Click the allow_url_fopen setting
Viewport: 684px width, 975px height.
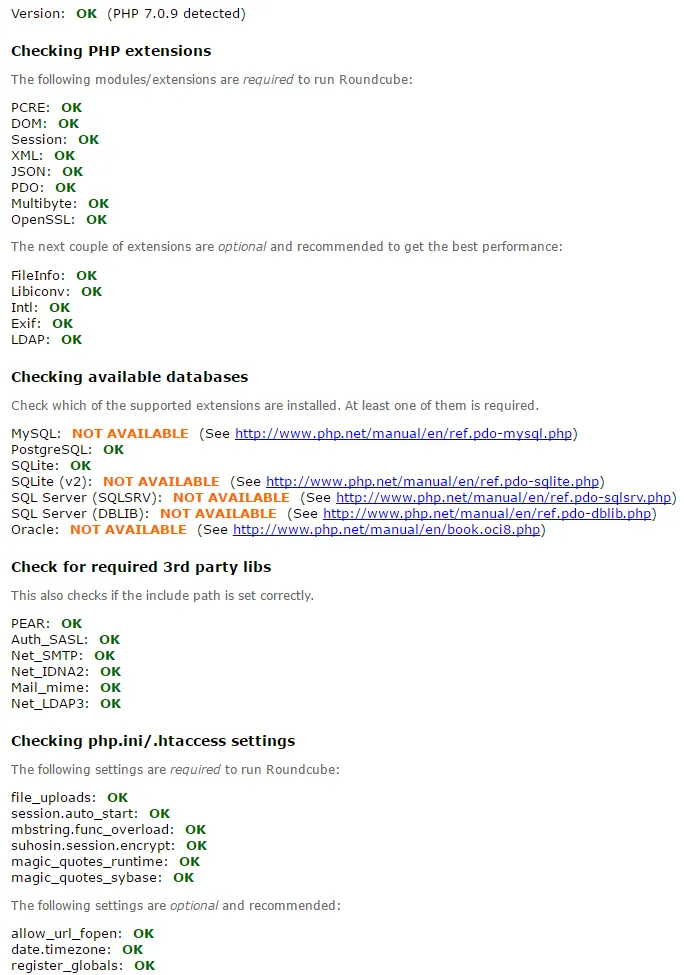pyautogui.click(x=67, y=934)
